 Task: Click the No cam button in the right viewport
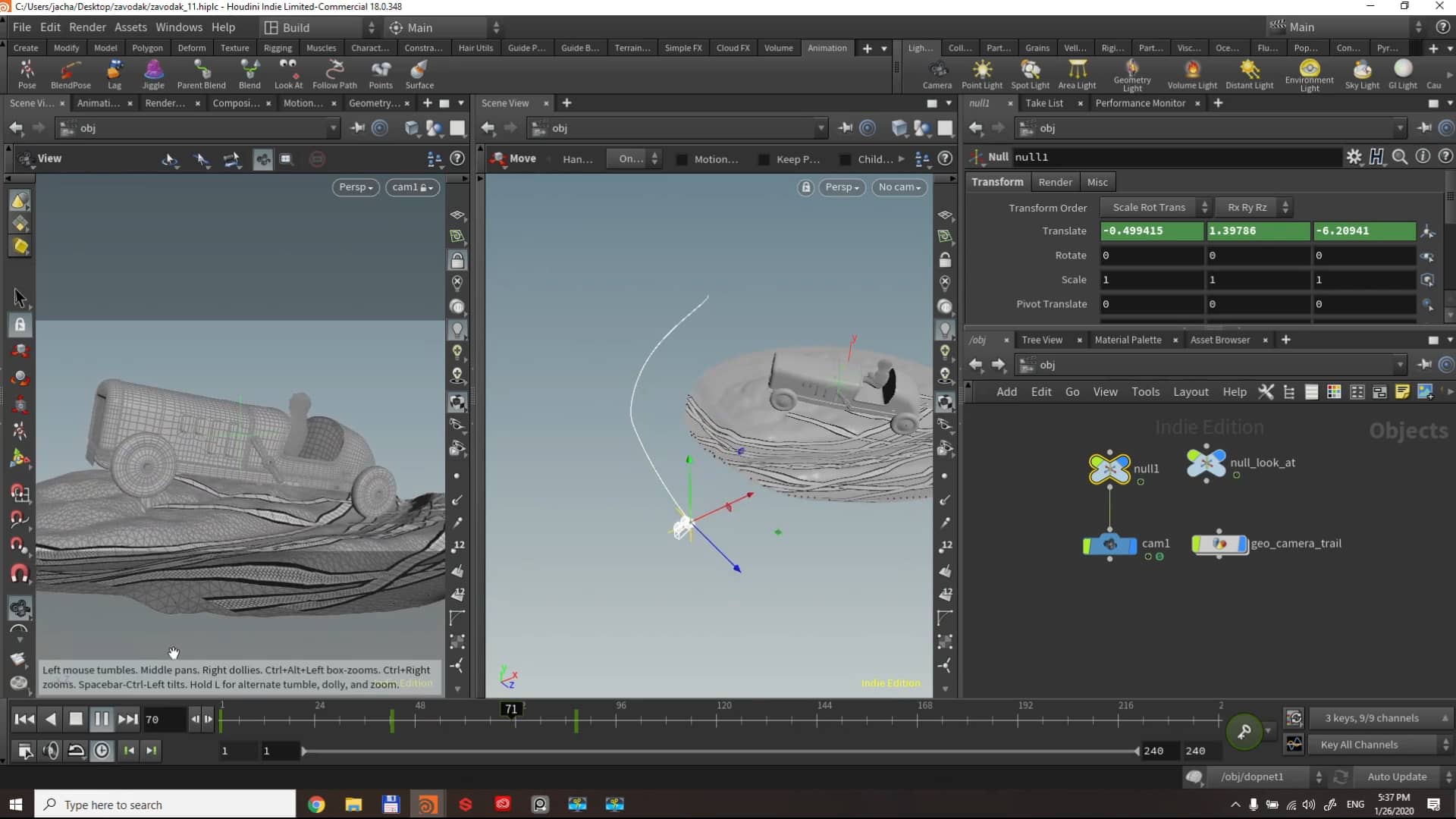(899, 187)
